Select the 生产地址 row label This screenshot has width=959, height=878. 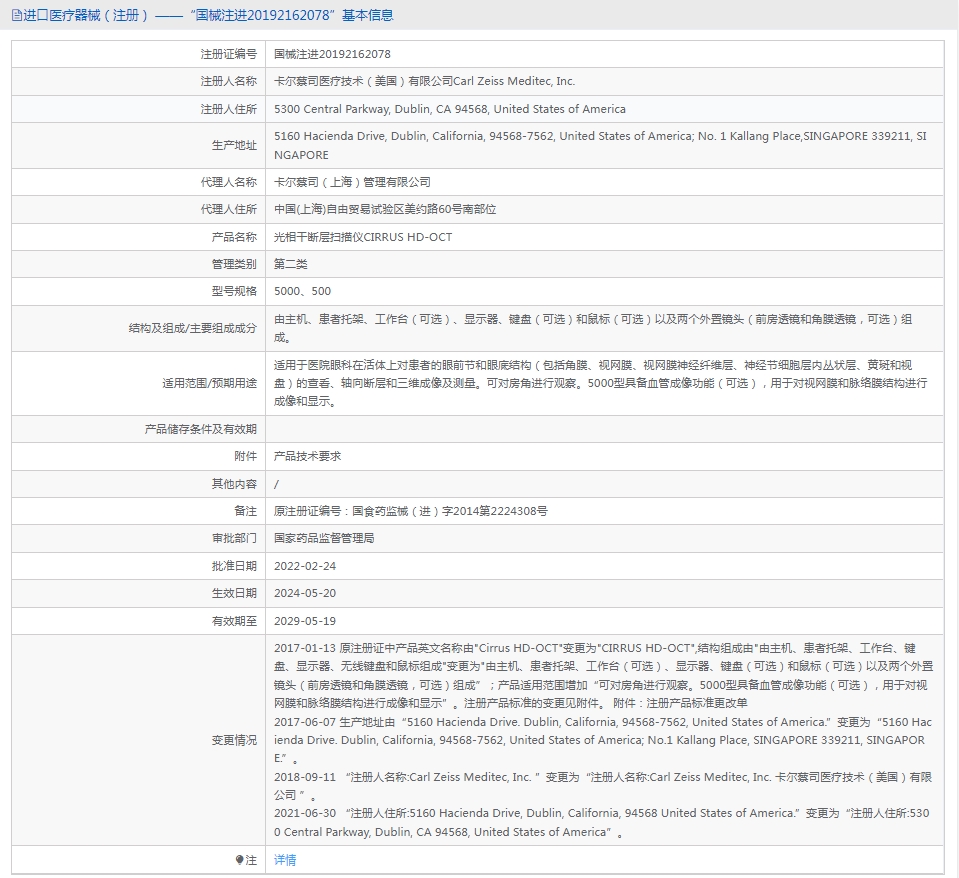tap(234, 146)
